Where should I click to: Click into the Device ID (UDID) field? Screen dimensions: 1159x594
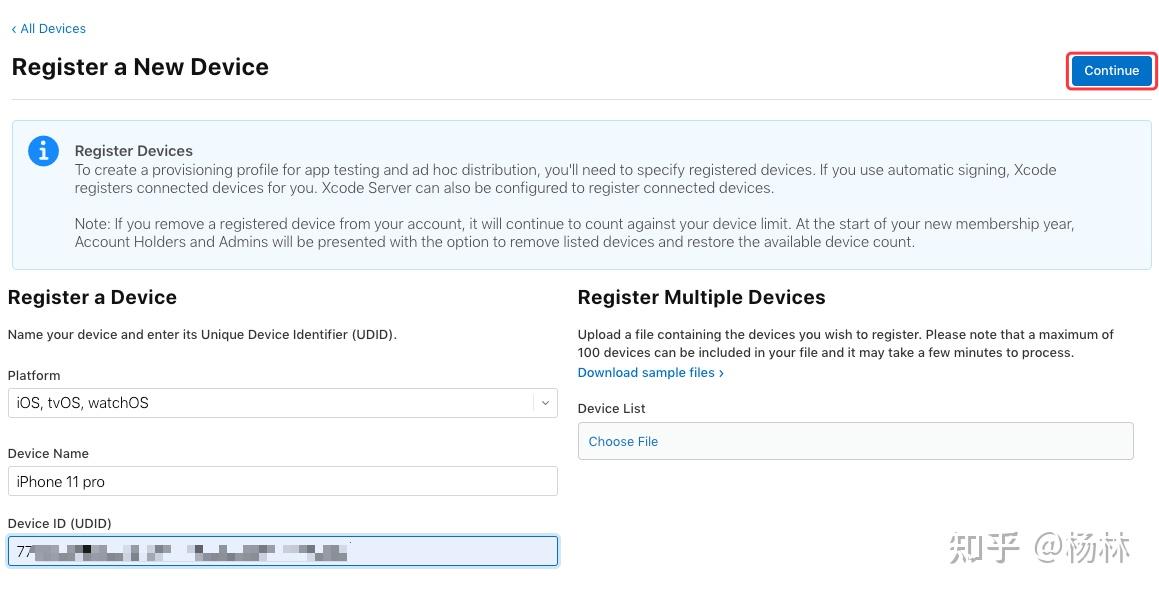pyautogui.click(x=282, y=551)
